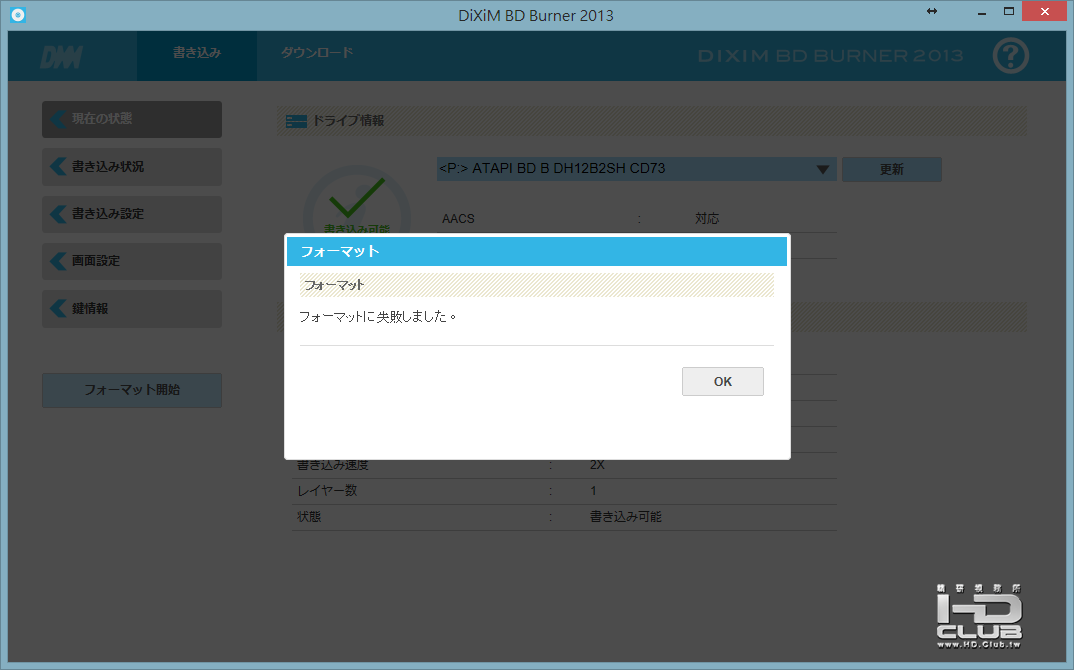The height and width of the screenshot is (670, 1074).
Task: Switch to the 書き込み tab
Action: (x=197, y=53)
